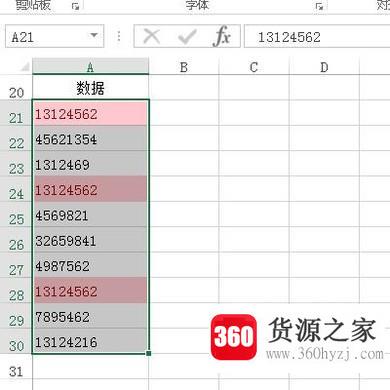The image size is (390, 390).
Task: Open the Clipboard group dialog launcher
Action: point(76,6)
